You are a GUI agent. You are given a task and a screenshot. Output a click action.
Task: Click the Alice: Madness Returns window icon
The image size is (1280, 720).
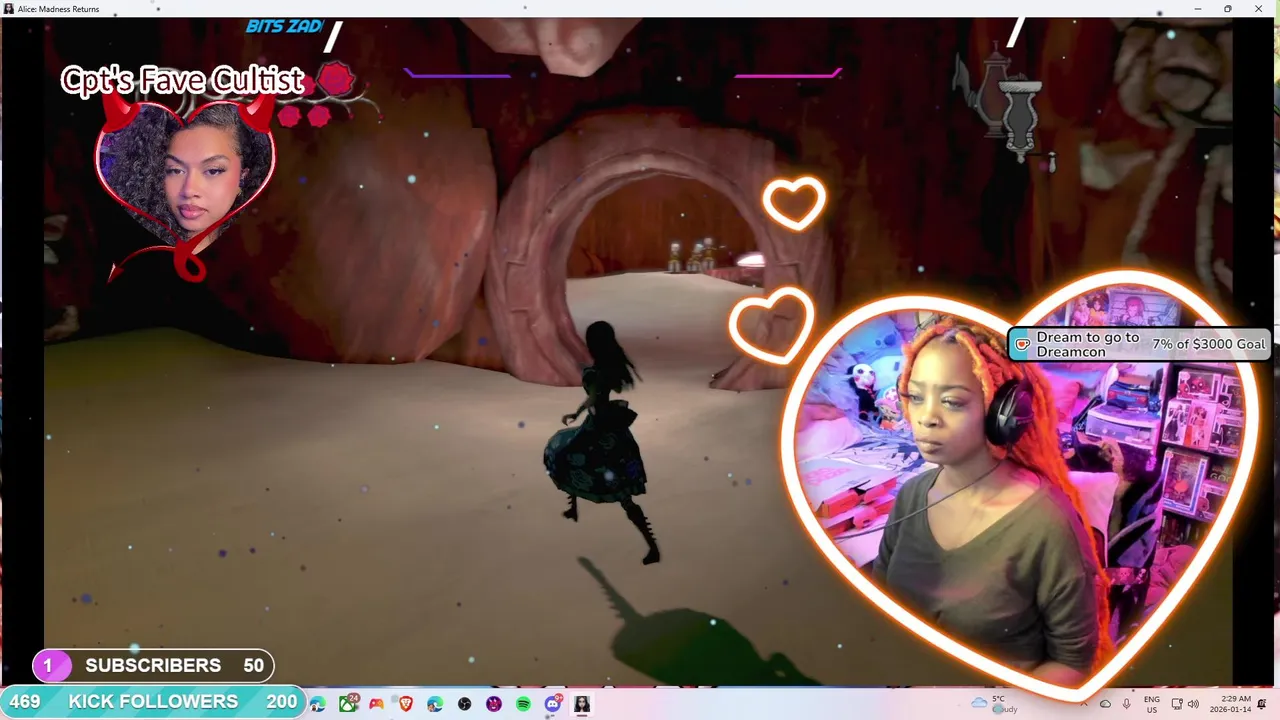coord(9,9)
